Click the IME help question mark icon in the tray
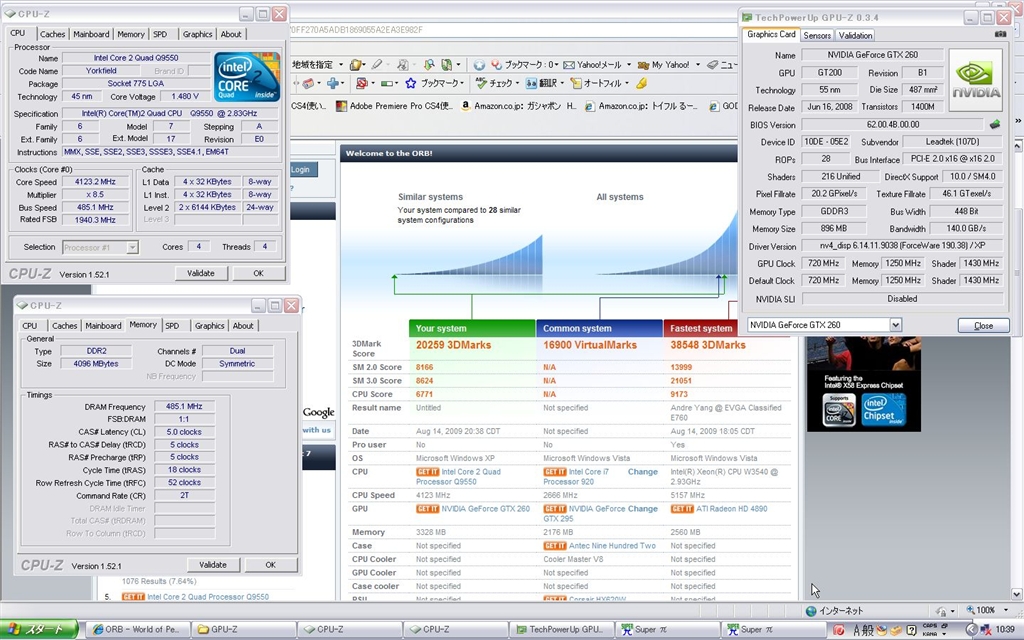 coord(911,630)
